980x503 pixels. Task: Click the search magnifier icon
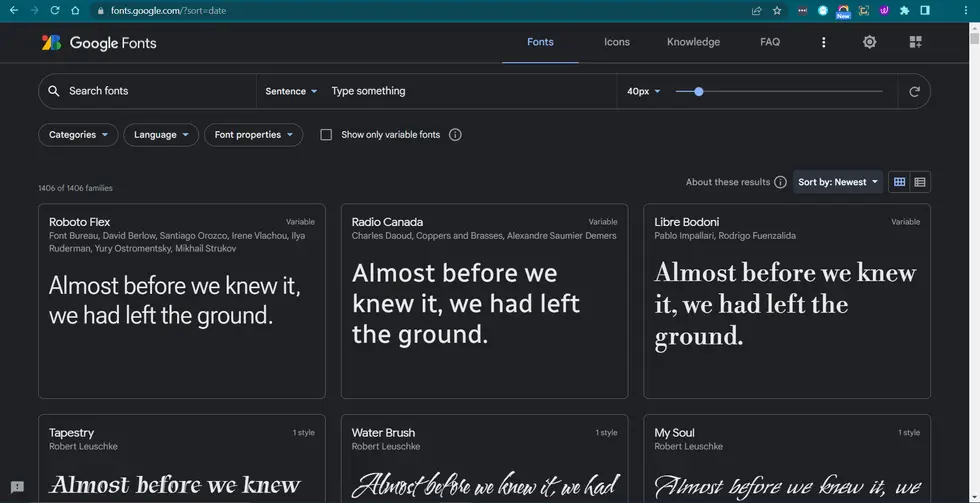54,91
